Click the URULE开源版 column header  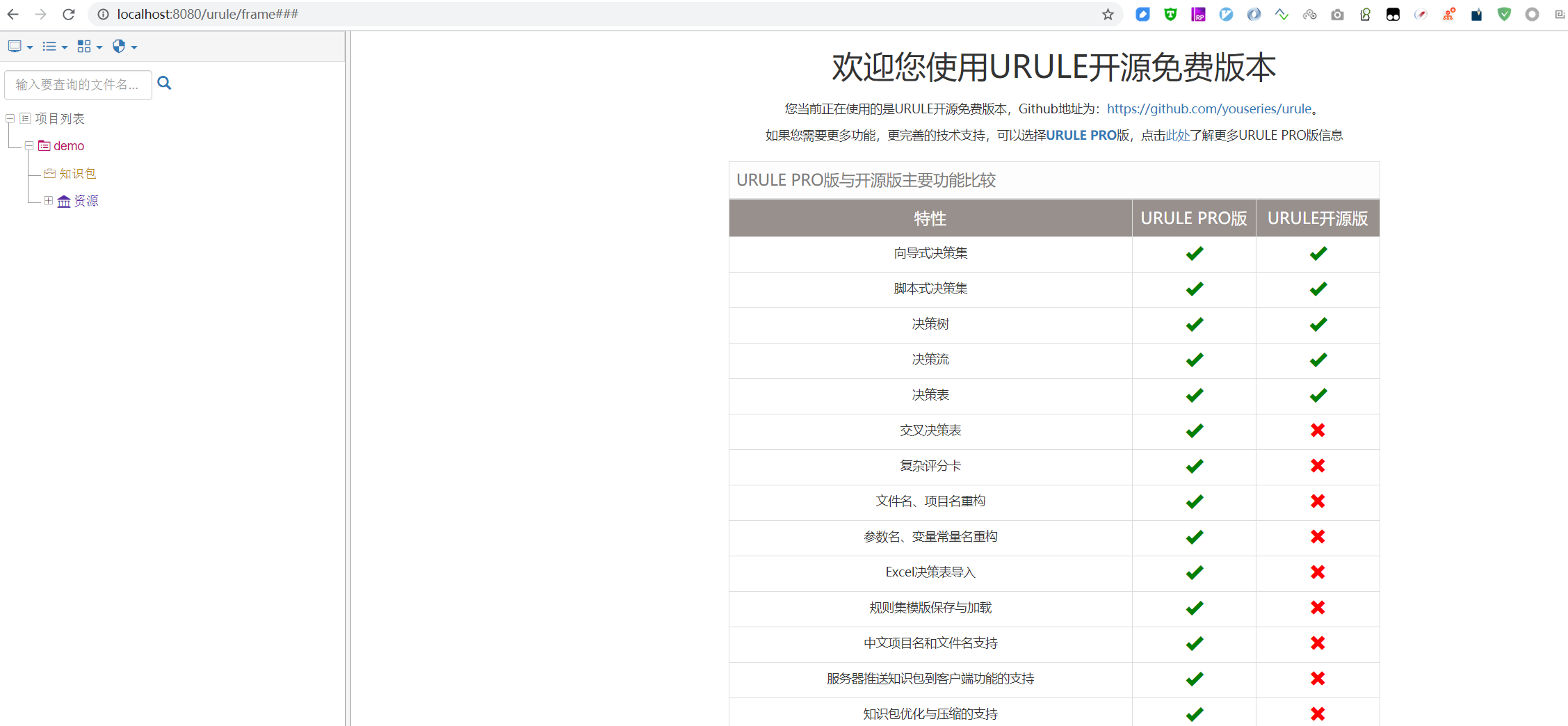(1318, 218)
